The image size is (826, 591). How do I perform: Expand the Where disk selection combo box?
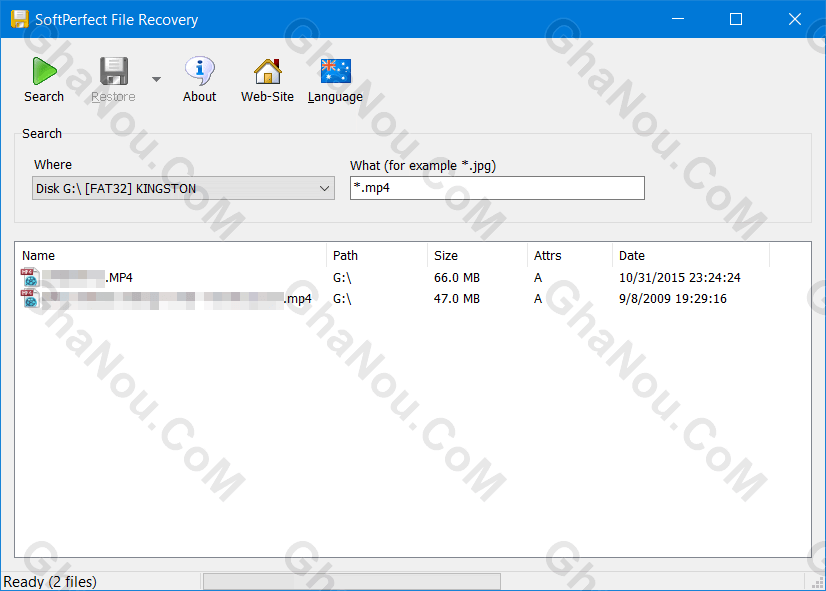click(x=183, y=189)
